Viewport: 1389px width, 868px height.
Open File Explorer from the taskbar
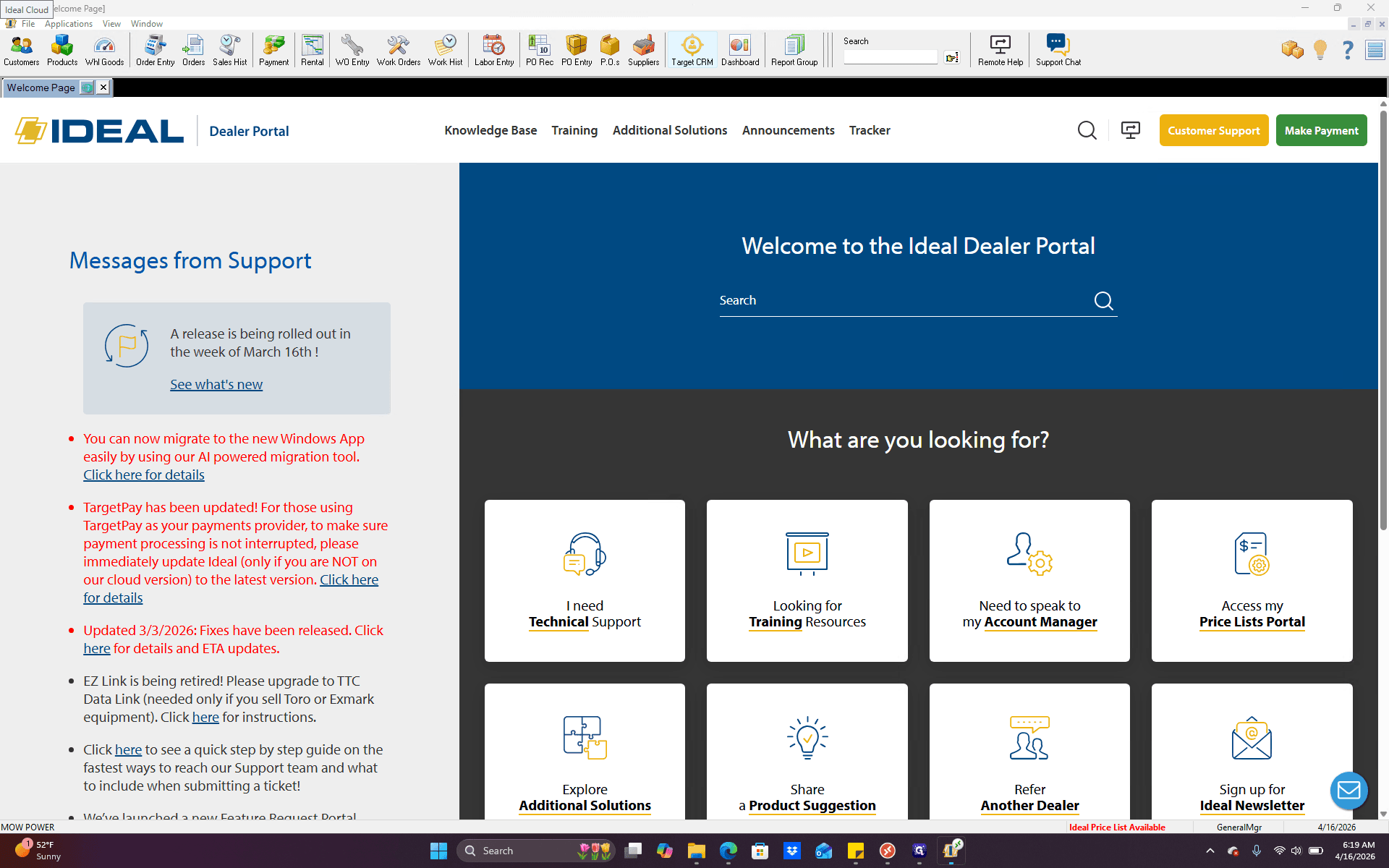(x=696, y=851)
